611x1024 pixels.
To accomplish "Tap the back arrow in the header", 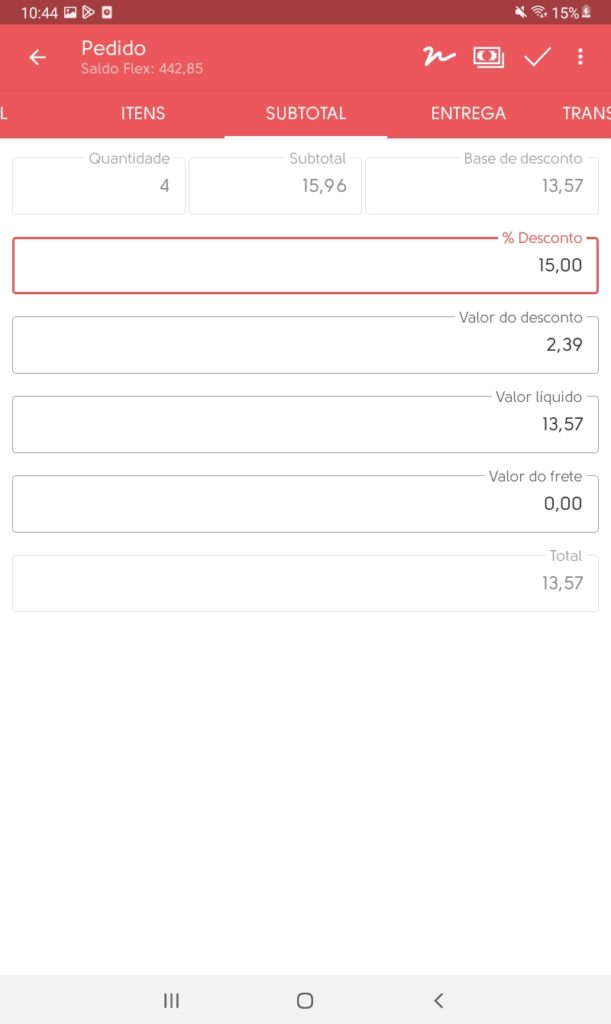I will 38,58.
